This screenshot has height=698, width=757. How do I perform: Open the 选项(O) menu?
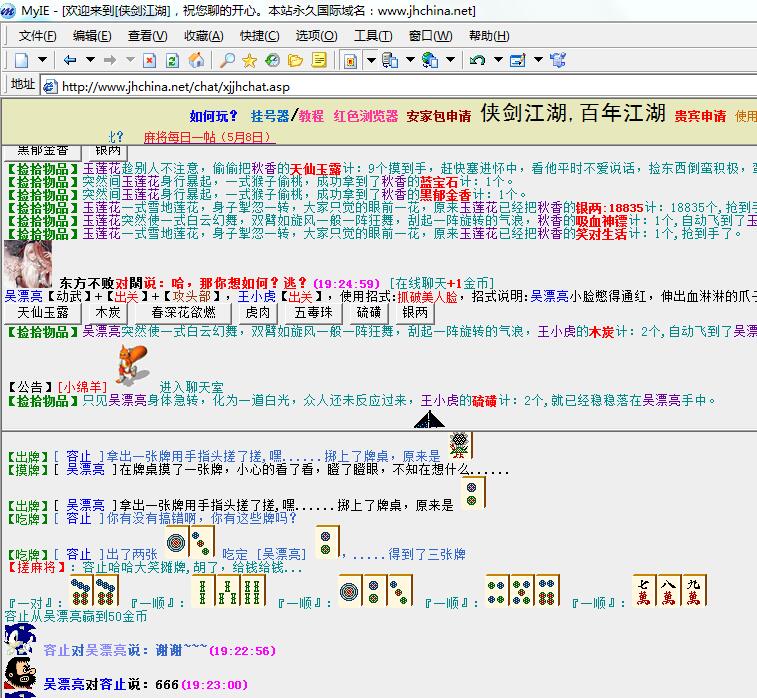coord(316,36)
